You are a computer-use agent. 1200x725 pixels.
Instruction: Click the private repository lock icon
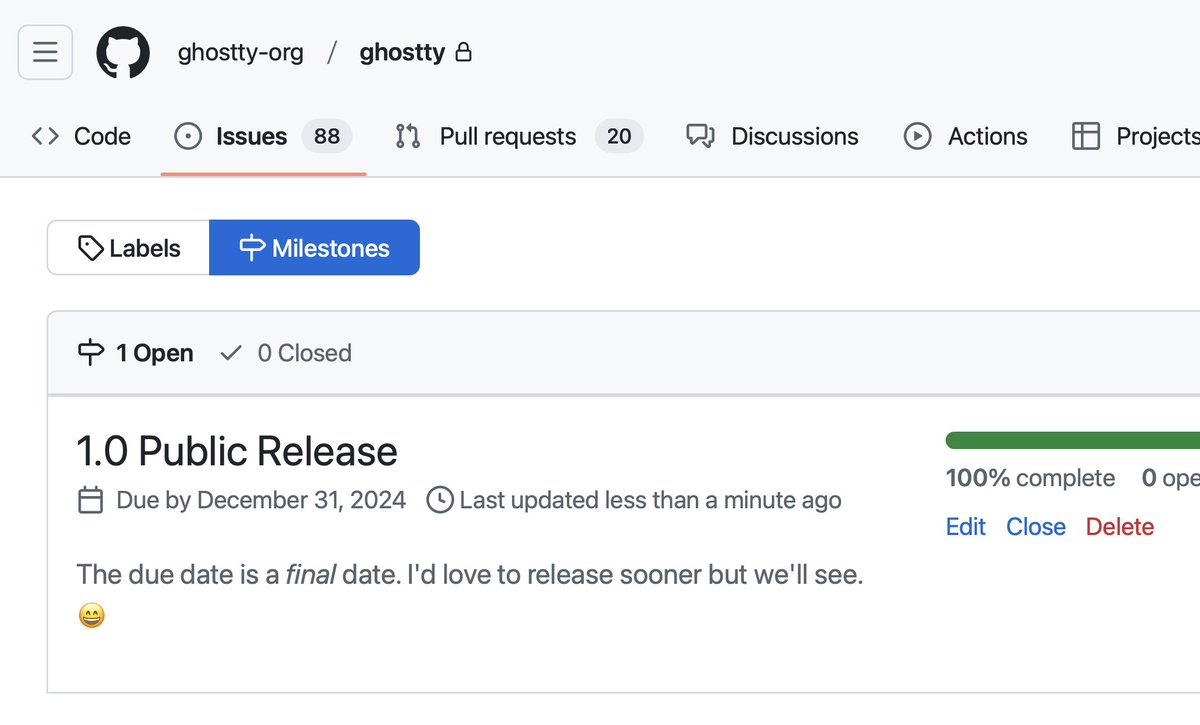tap(463, 52)
